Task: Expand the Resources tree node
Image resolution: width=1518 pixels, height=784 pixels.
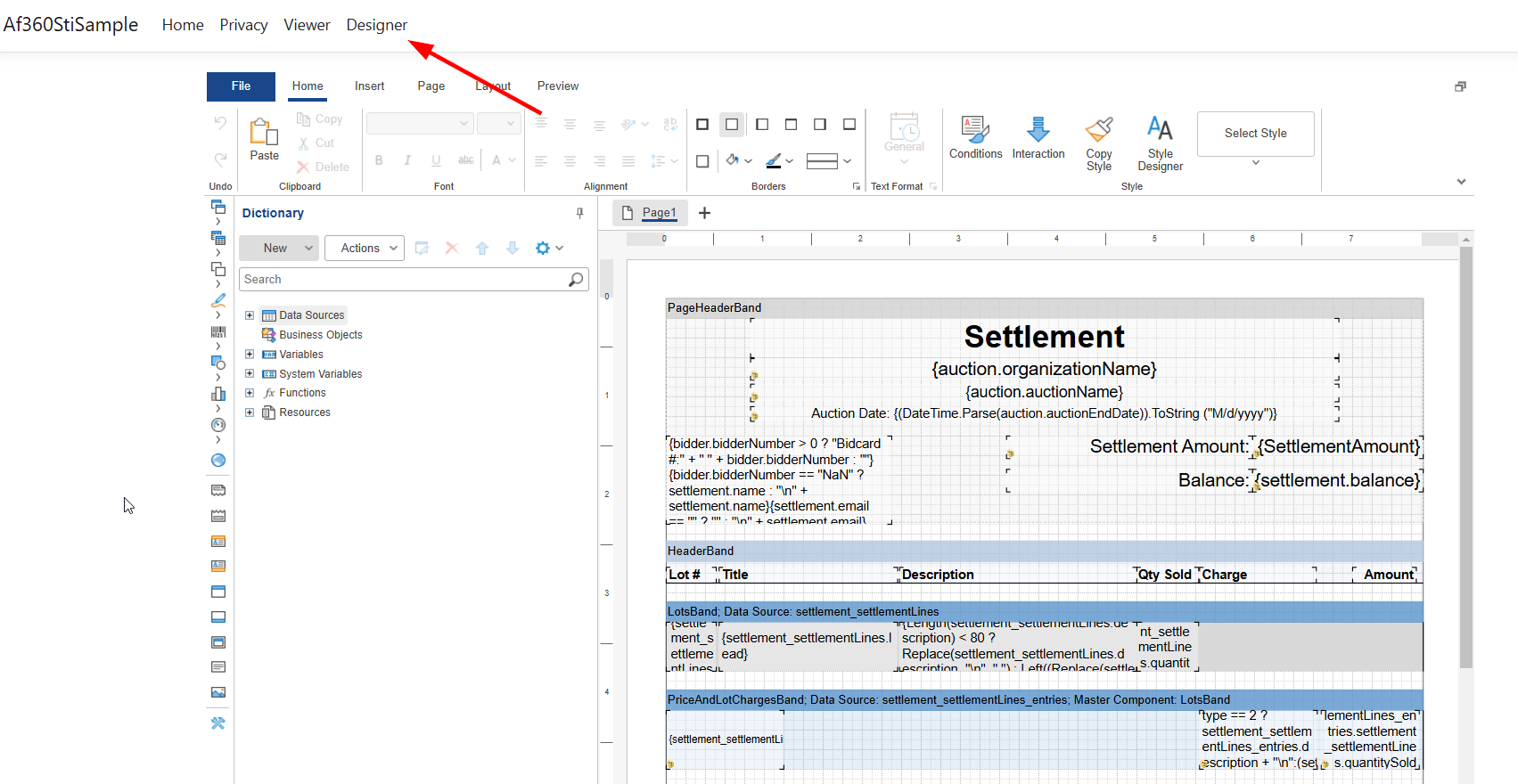Action: [x=250, y=412]
